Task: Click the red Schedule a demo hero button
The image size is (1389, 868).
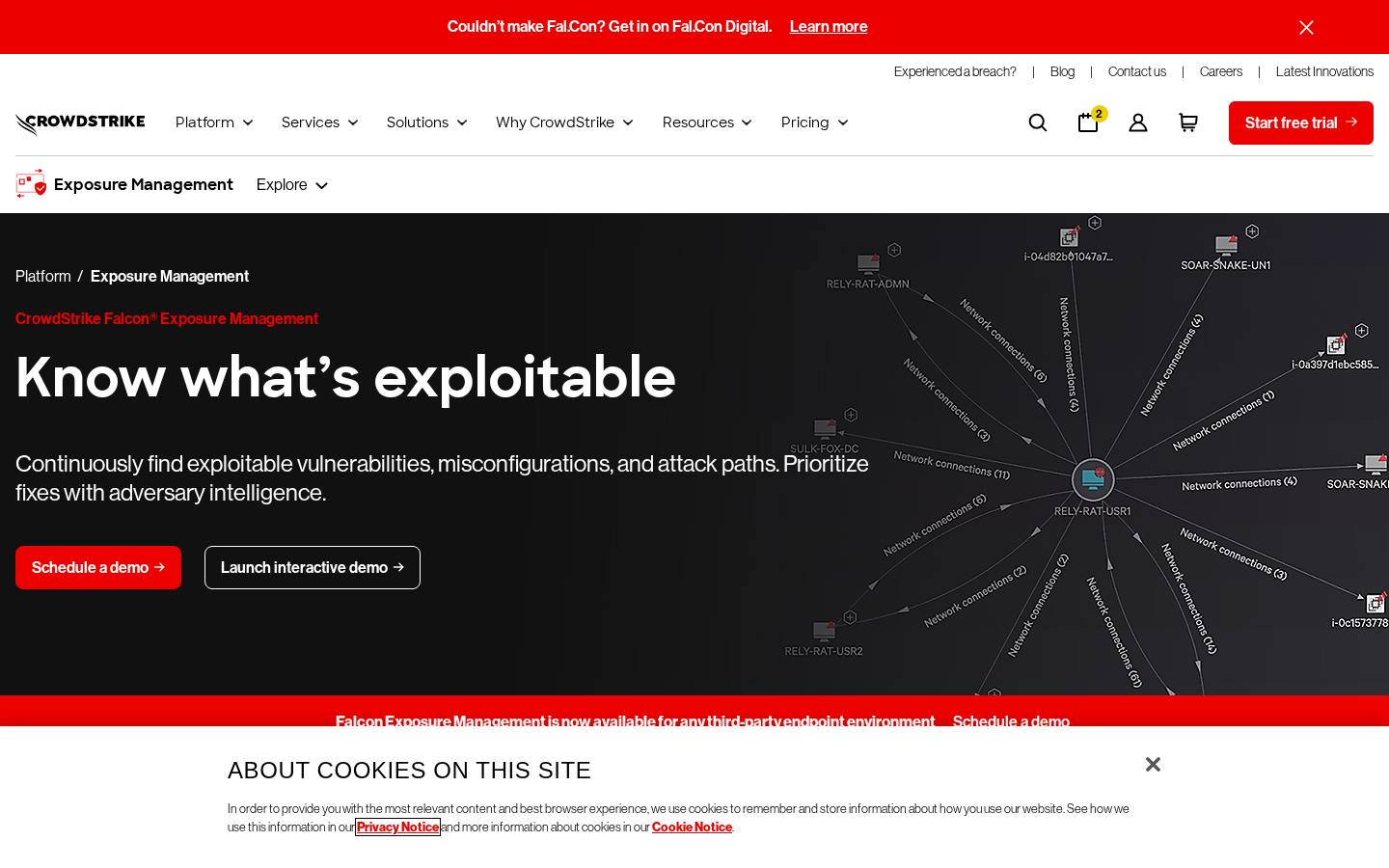Action: (98, 567)
